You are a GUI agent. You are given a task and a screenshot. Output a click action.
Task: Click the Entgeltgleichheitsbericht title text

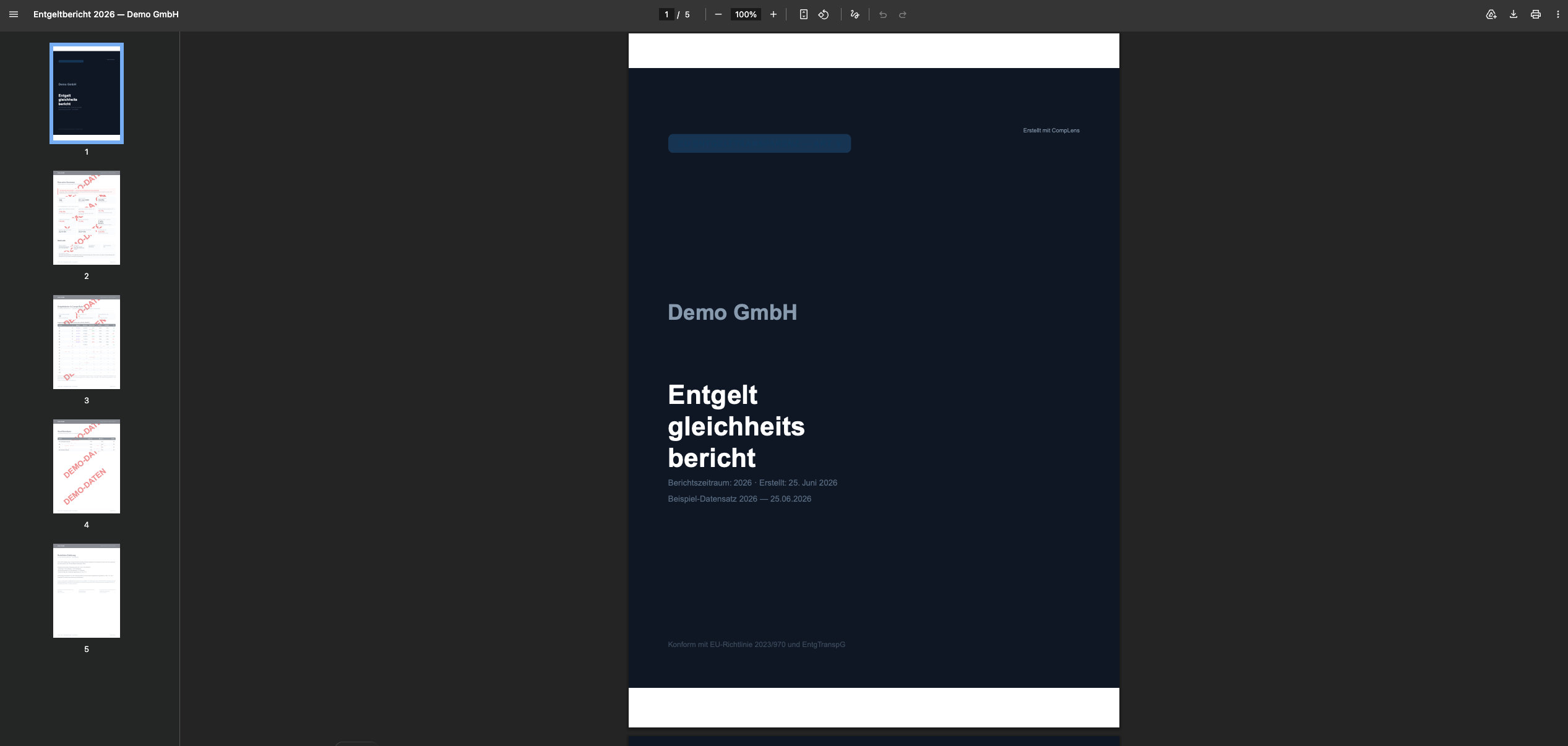(x=736, y=426)
